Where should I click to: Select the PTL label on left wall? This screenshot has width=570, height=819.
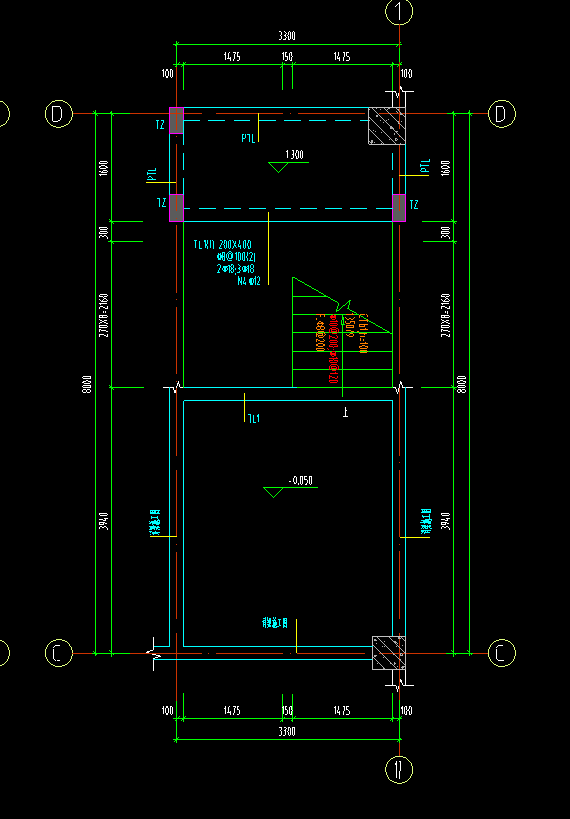pos(152,174)
